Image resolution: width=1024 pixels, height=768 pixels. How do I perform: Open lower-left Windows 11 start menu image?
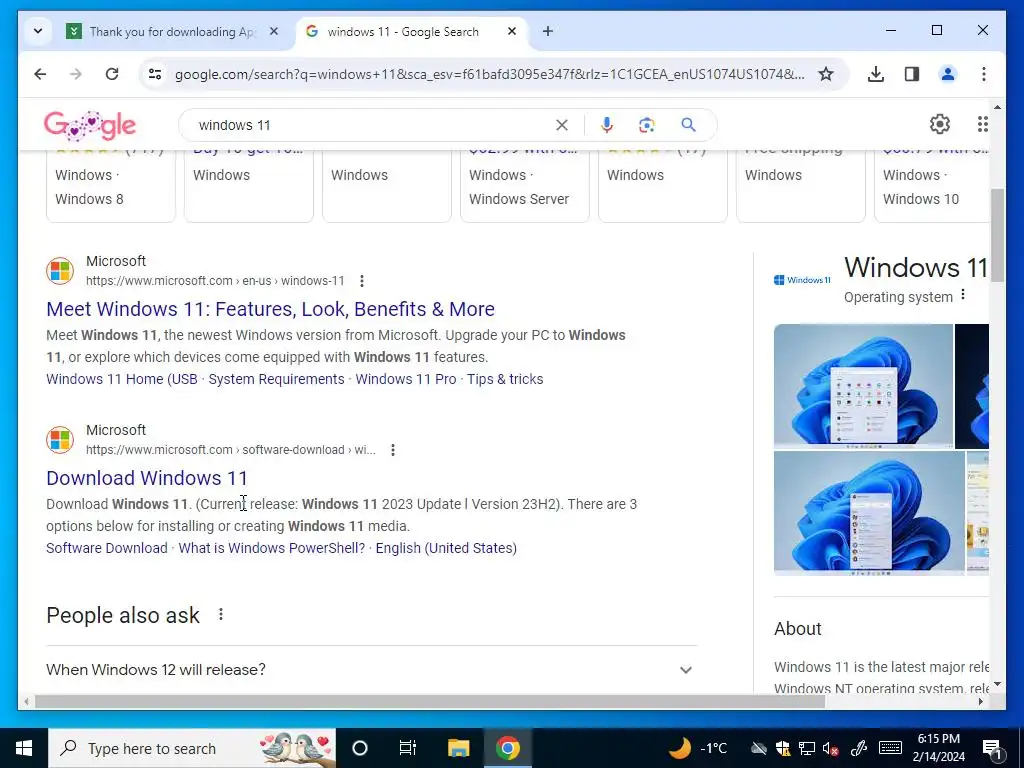point(869,513)
